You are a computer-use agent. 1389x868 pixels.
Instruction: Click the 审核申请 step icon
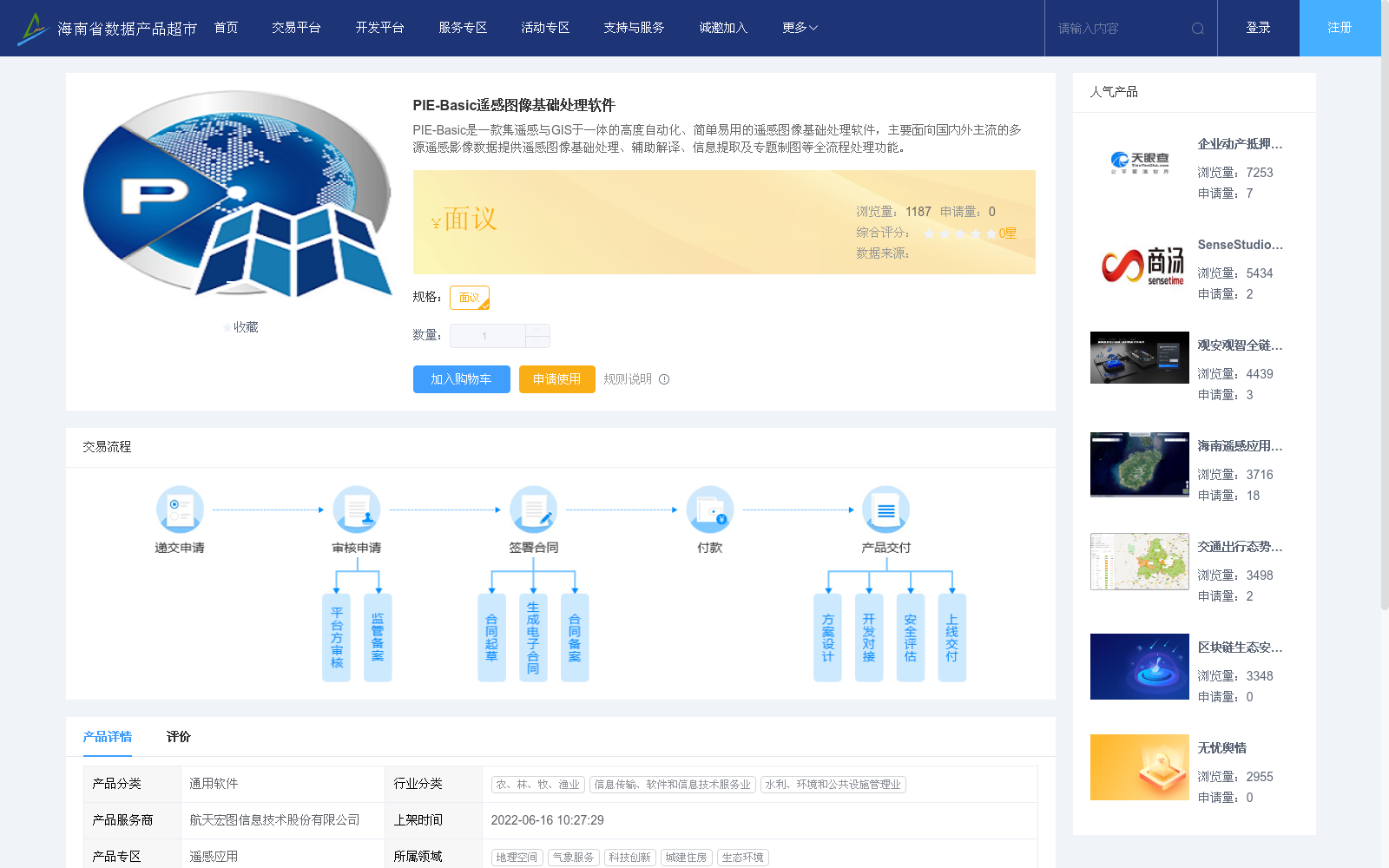(357, 510)
